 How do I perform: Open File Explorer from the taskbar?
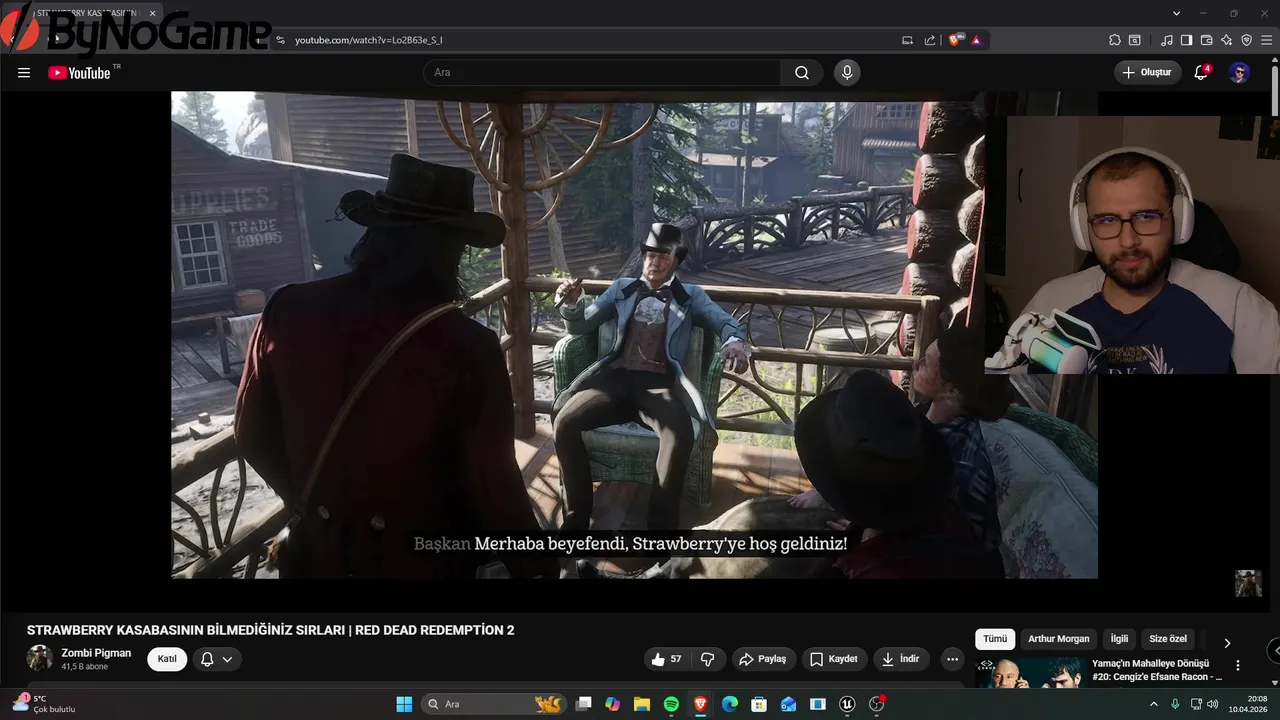(642, 704)
